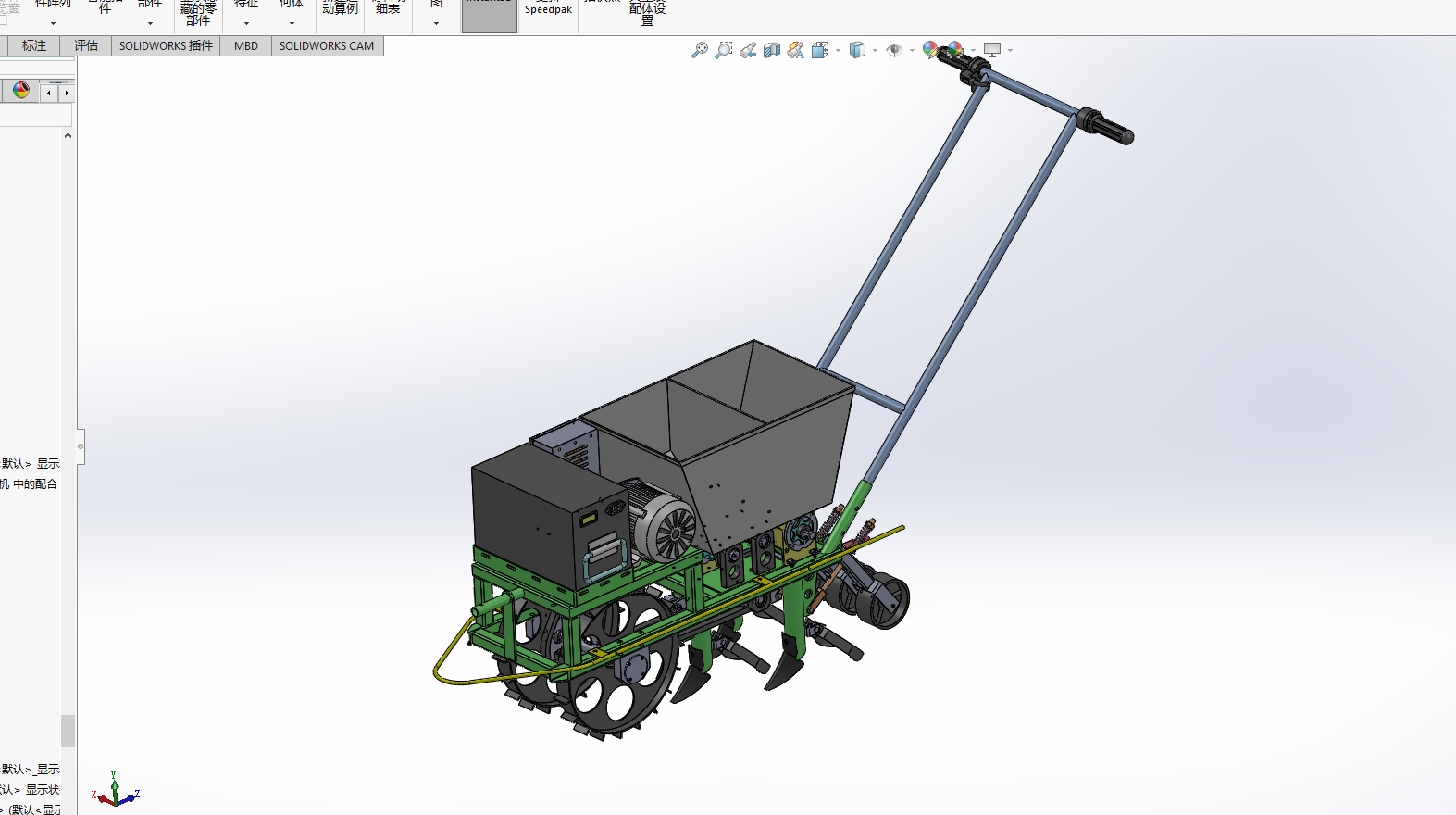The image size is (1456, 815).
Task: Open the Hide/Show Items dropdown arrow
Action: point(912,51)
